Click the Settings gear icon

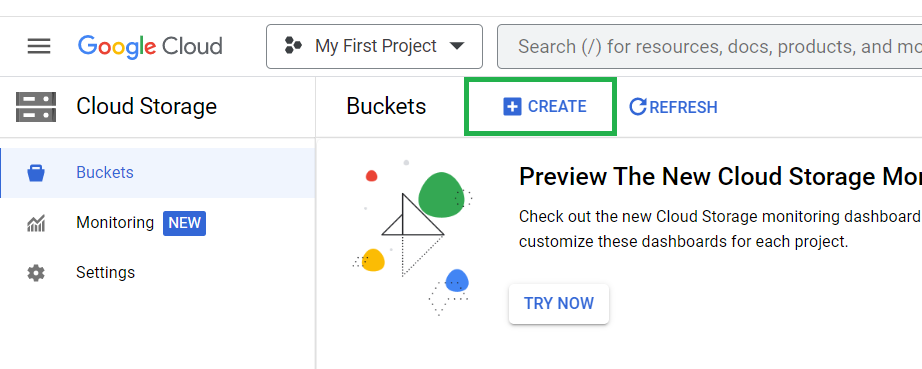[36, 273]
